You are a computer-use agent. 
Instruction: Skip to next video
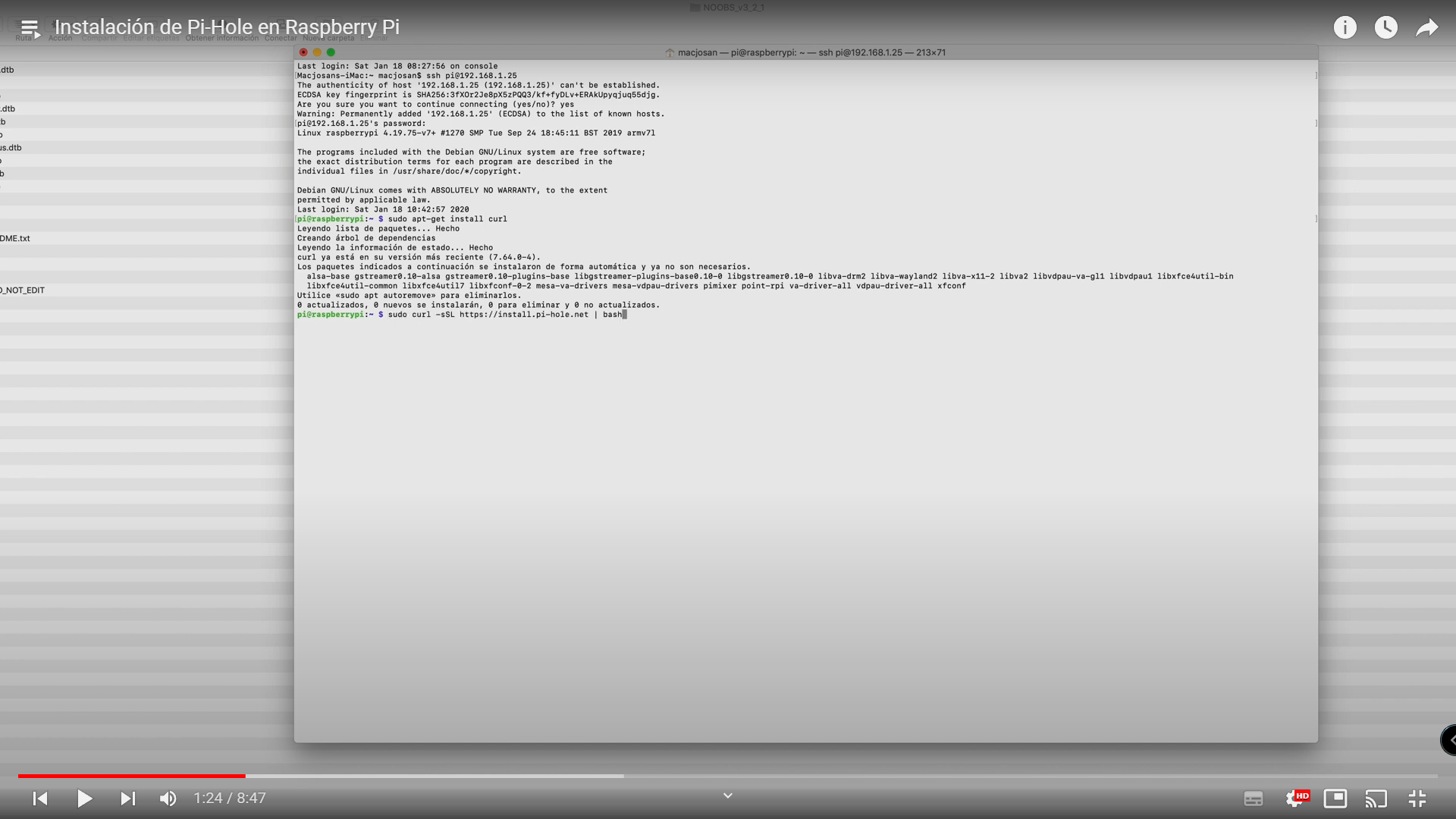coord(127,799)
